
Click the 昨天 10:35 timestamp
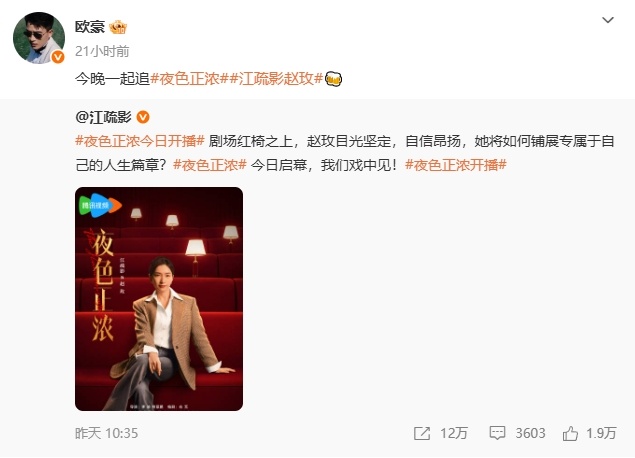click(x=107, y=433)
